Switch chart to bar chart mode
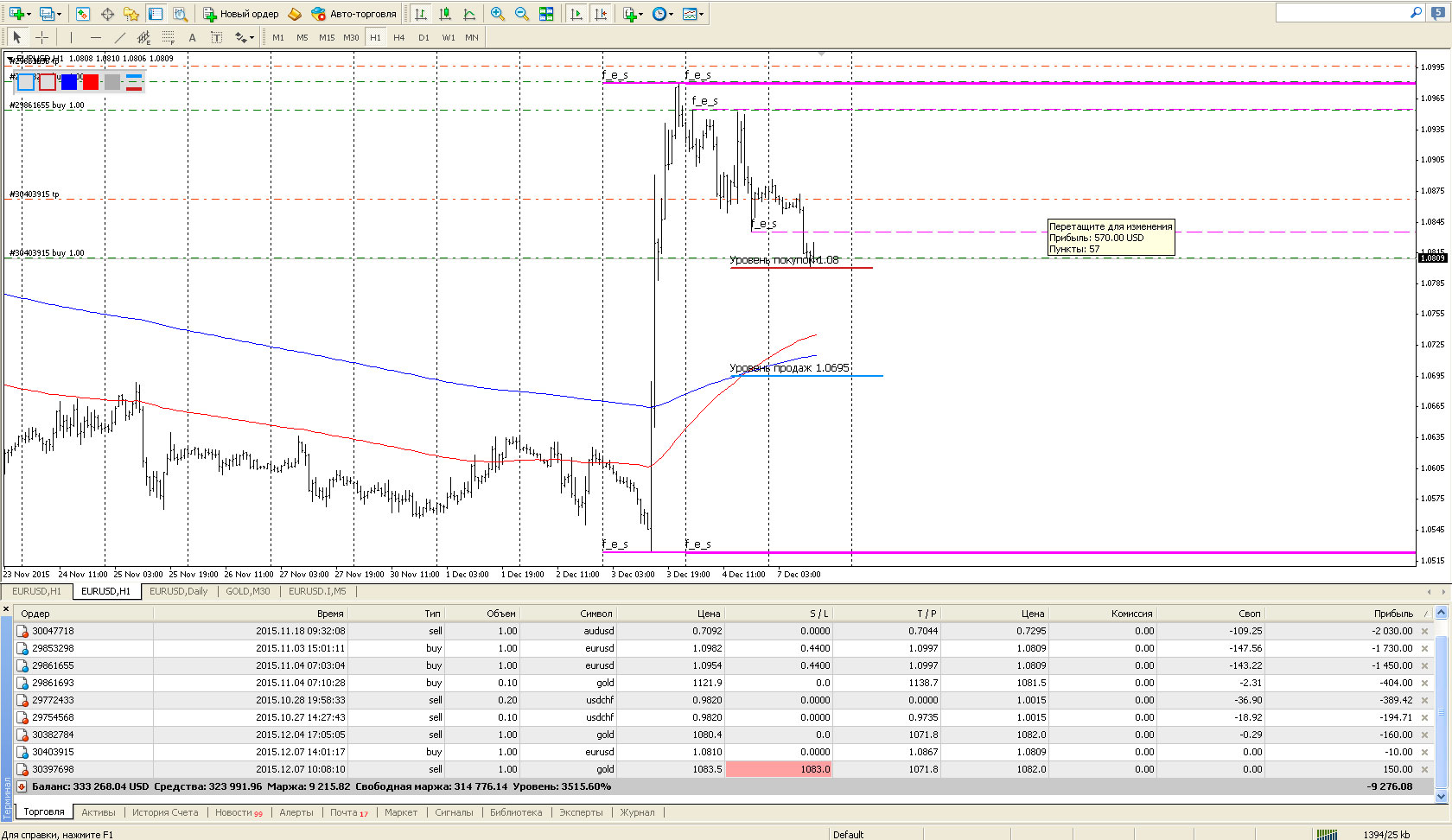The image size is (1452, 840). click(421, 14)
